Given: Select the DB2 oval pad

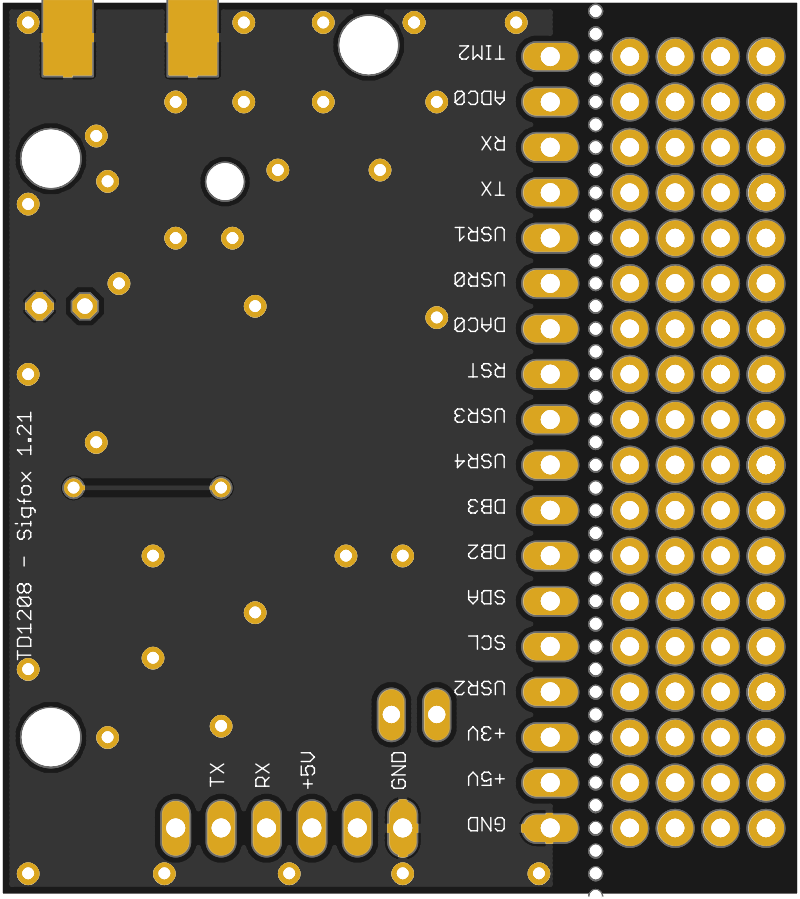Looking at the screenshot, I should coord(549,555).
